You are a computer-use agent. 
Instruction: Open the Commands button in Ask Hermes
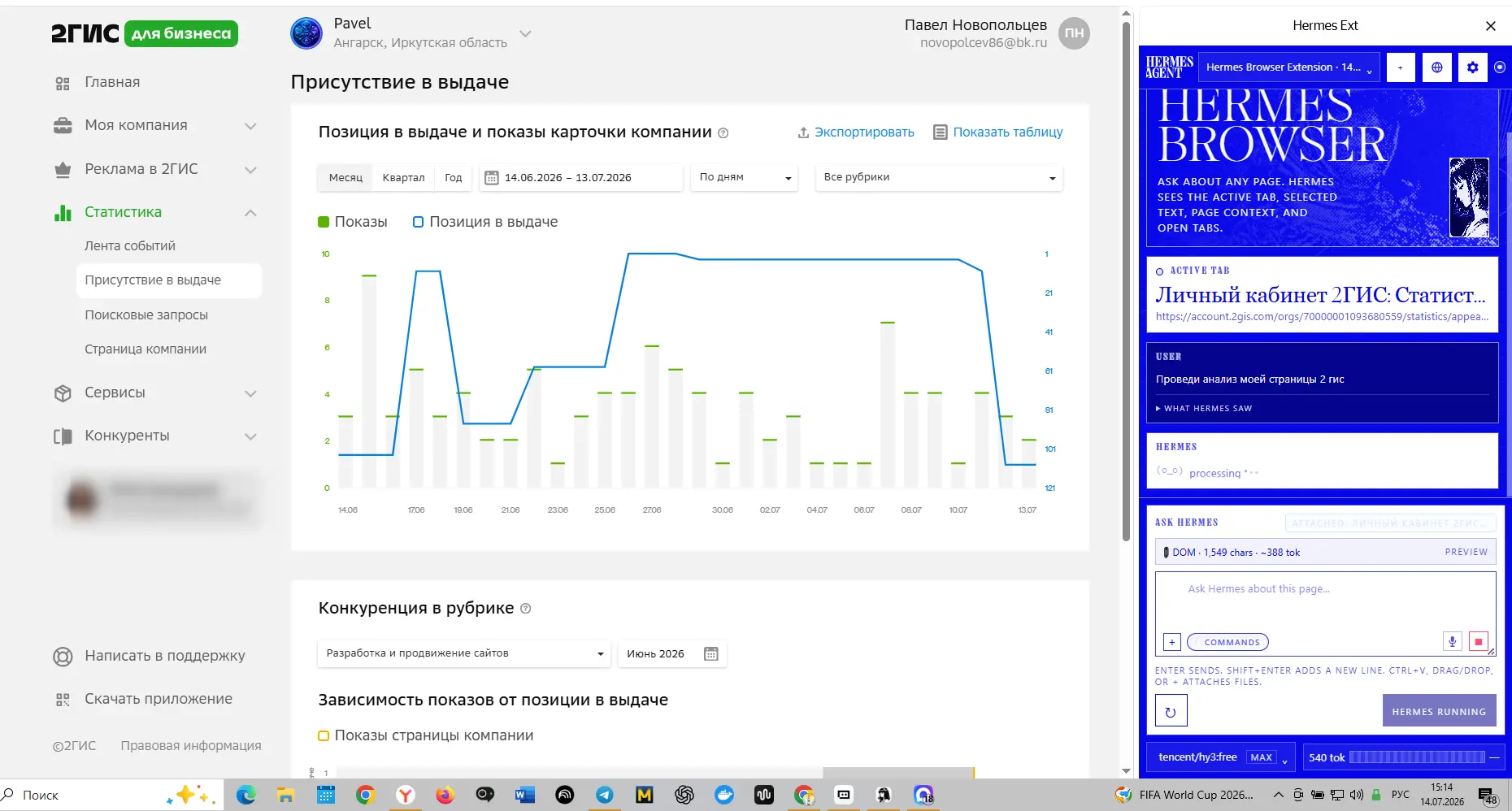[1227, 643]
